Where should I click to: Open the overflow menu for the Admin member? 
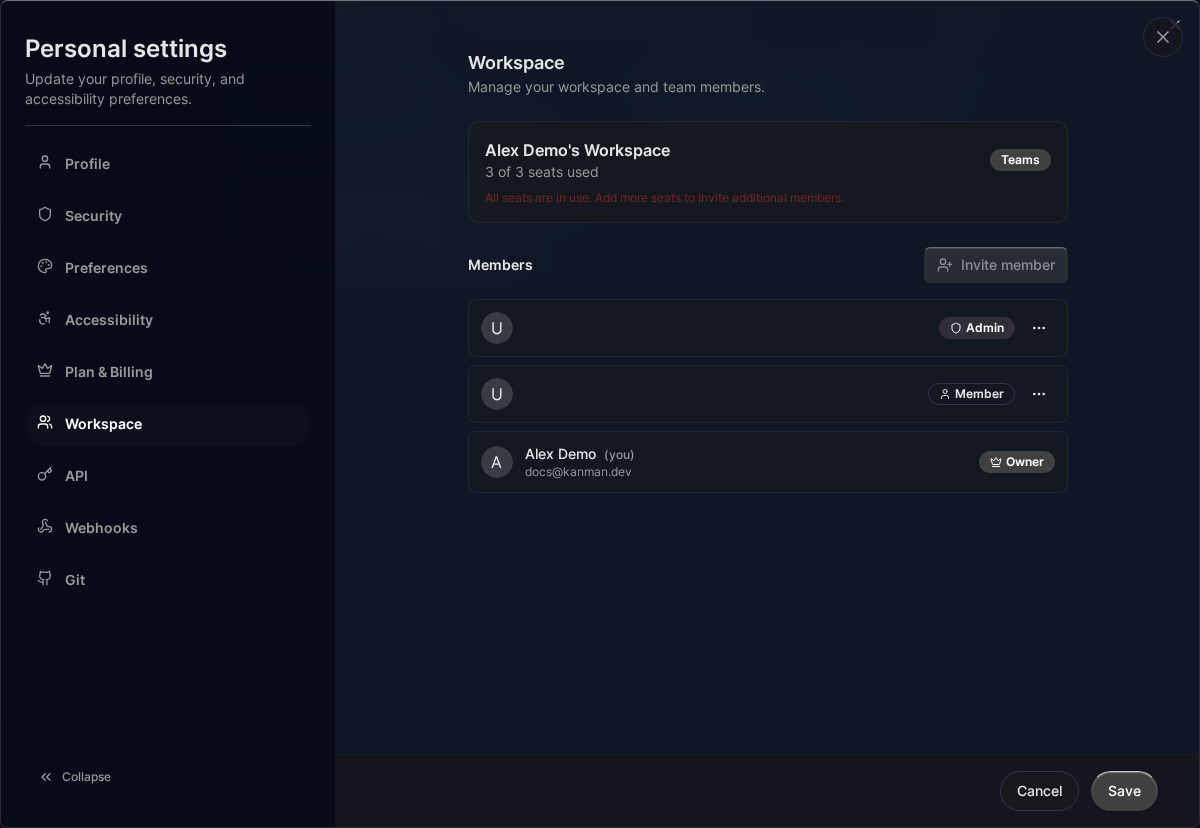tap(1039, 328)
